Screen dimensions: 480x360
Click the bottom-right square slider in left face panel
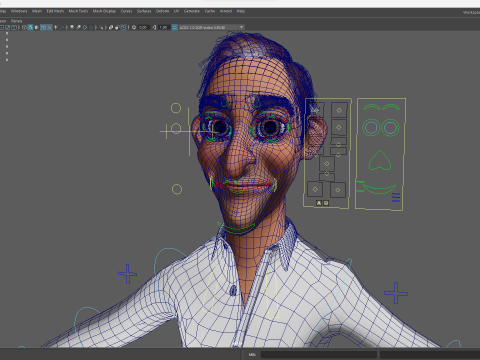click(x=338, y=190)
